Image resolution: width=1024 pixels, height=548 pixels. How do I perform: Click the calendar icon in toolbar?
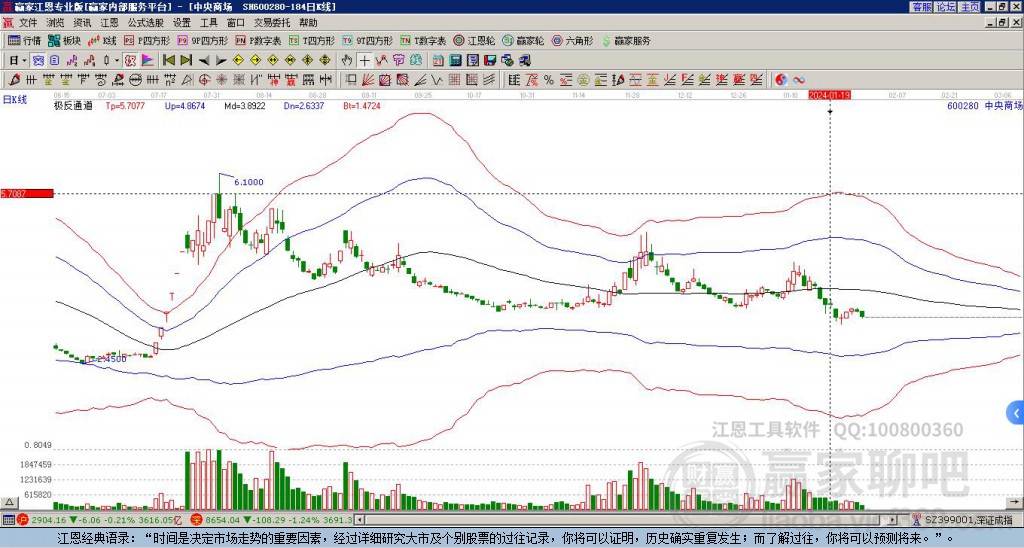[438, 61]
